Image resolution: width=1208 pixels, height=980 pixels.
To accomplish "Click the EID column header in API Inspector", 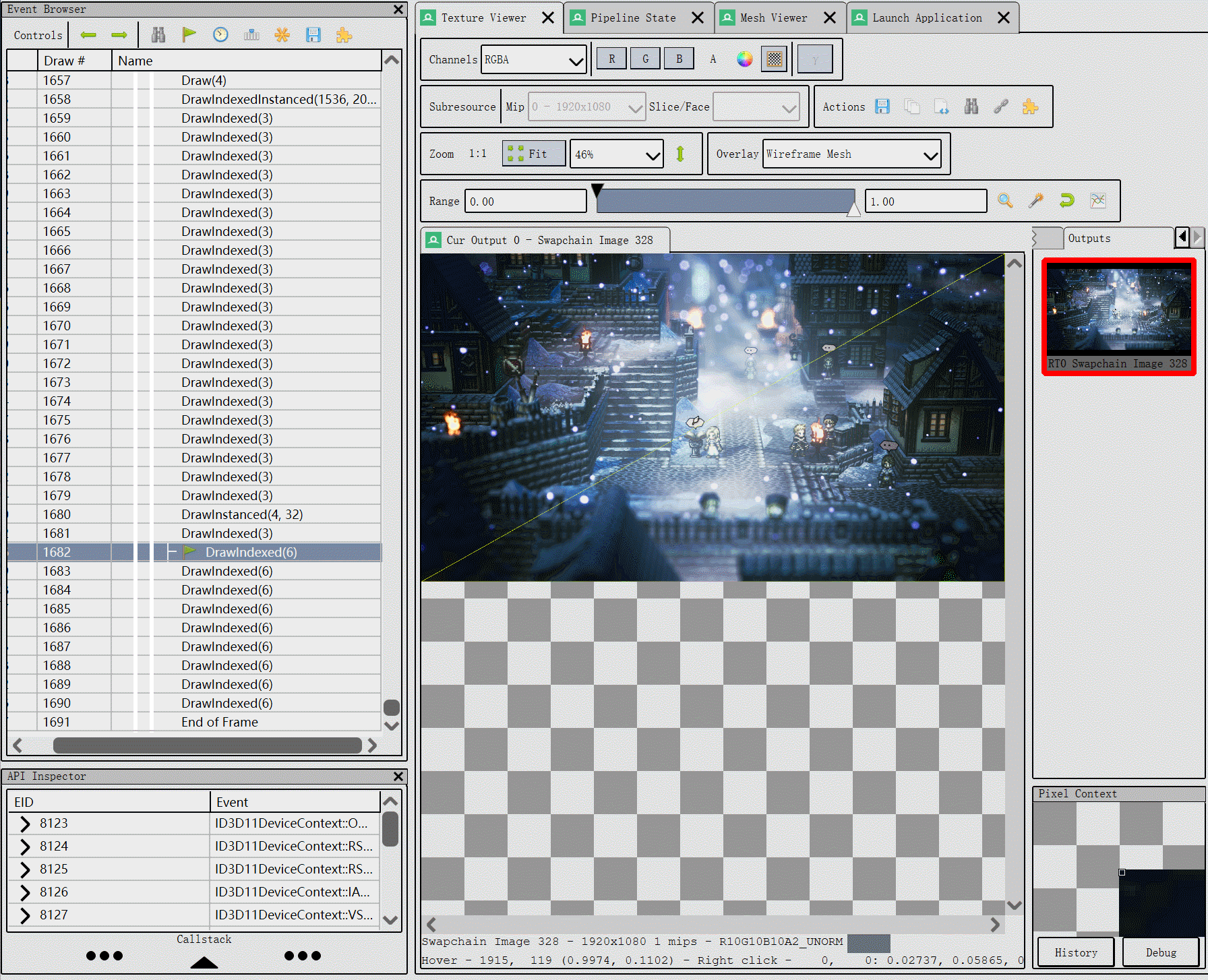I will (x=109, y=802).
